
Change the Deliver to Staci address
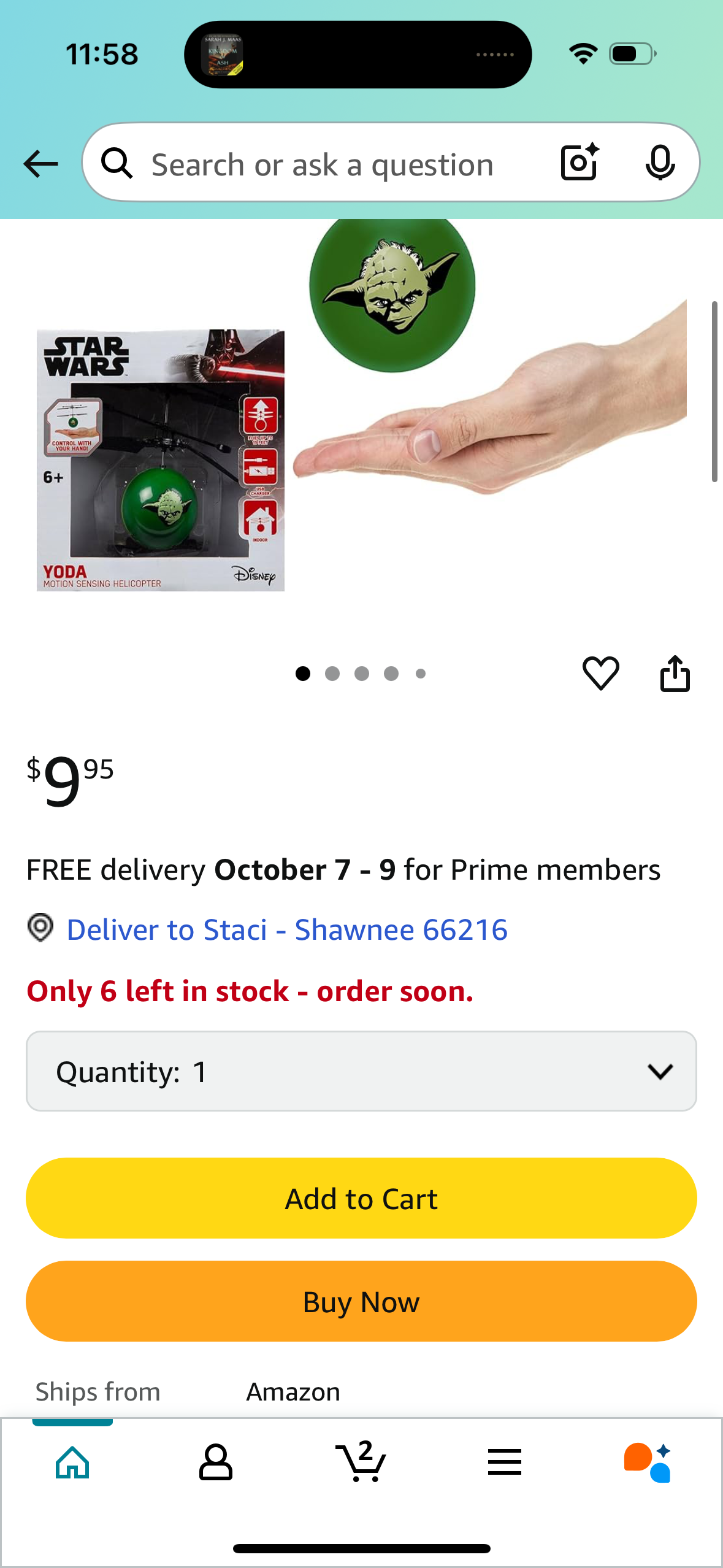287,929
